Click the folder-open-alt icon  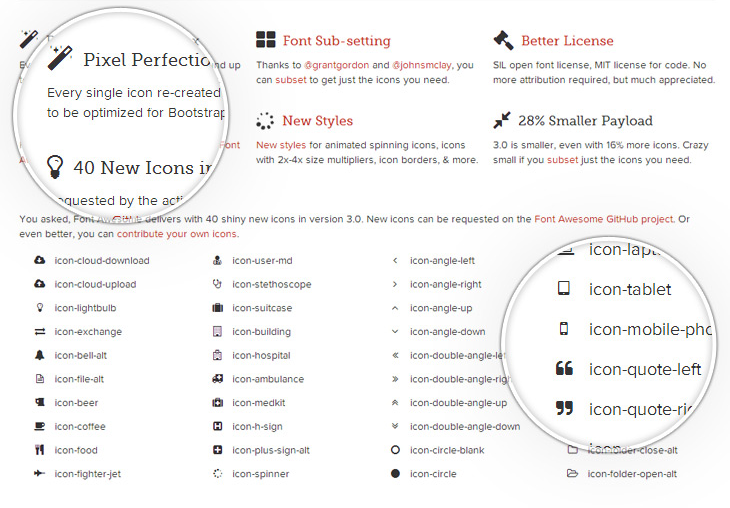(x=572, y=474)
